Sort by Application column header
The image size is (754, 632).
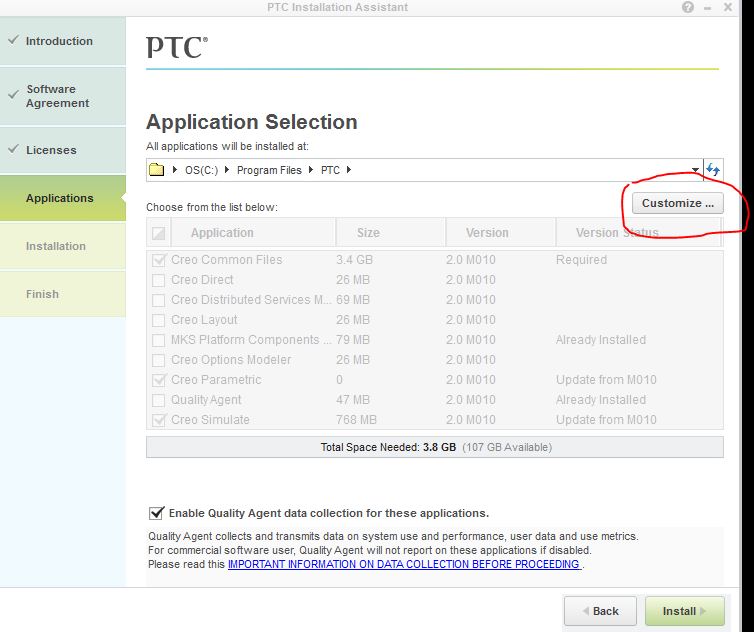pyautogui.click(x=253, y=233)
